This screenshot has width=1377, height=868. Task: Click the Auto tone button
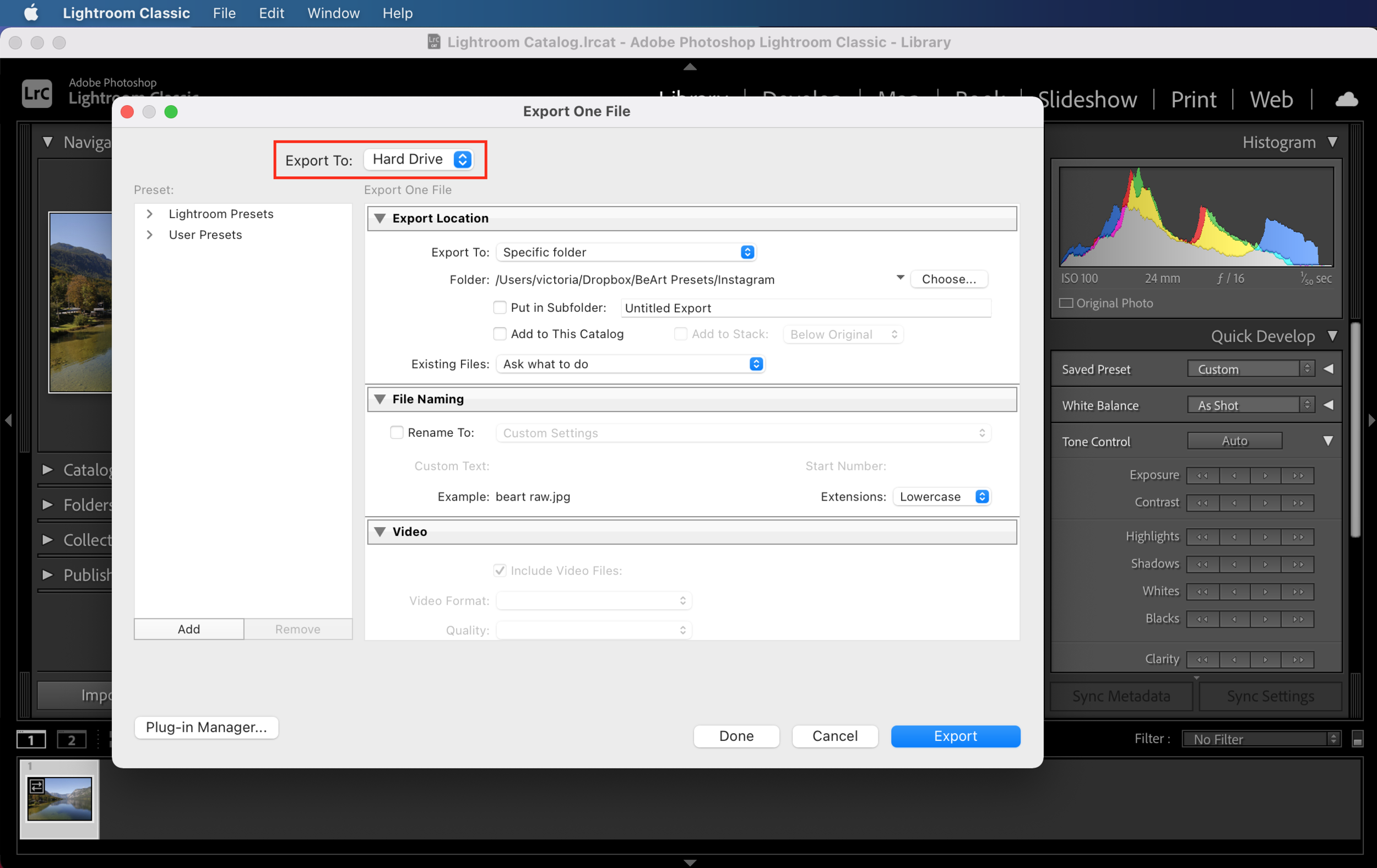click(1234, 441)
